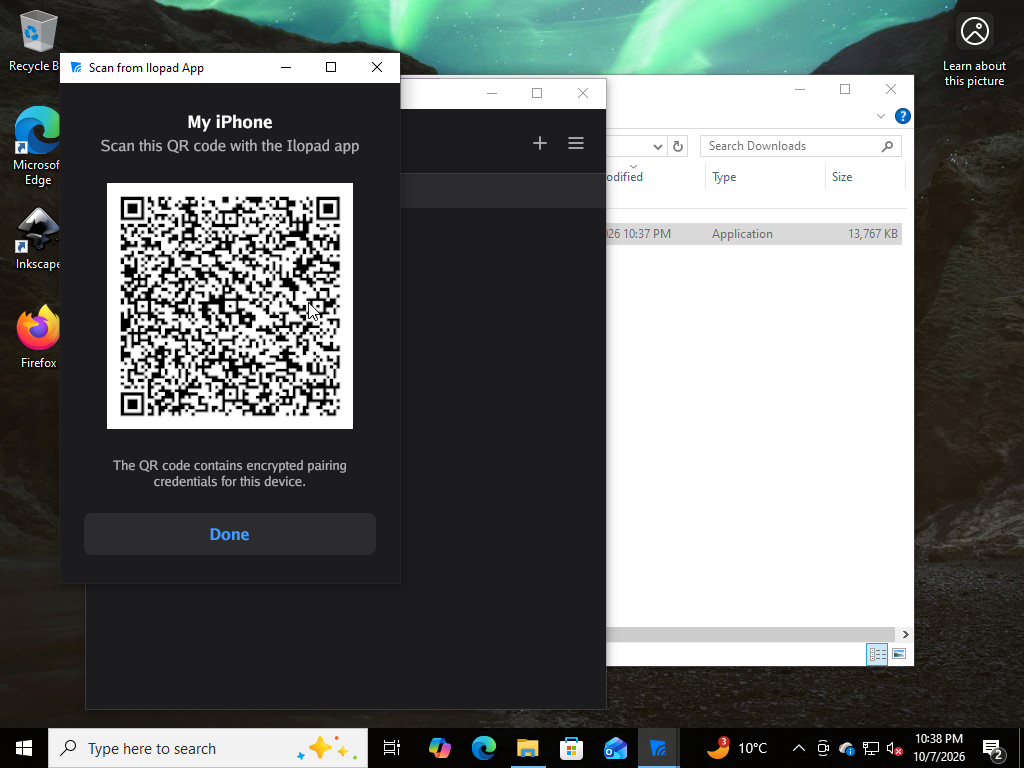Click the QR code image for My iPhone
1024x768 pixels.
tap(230, 306)
